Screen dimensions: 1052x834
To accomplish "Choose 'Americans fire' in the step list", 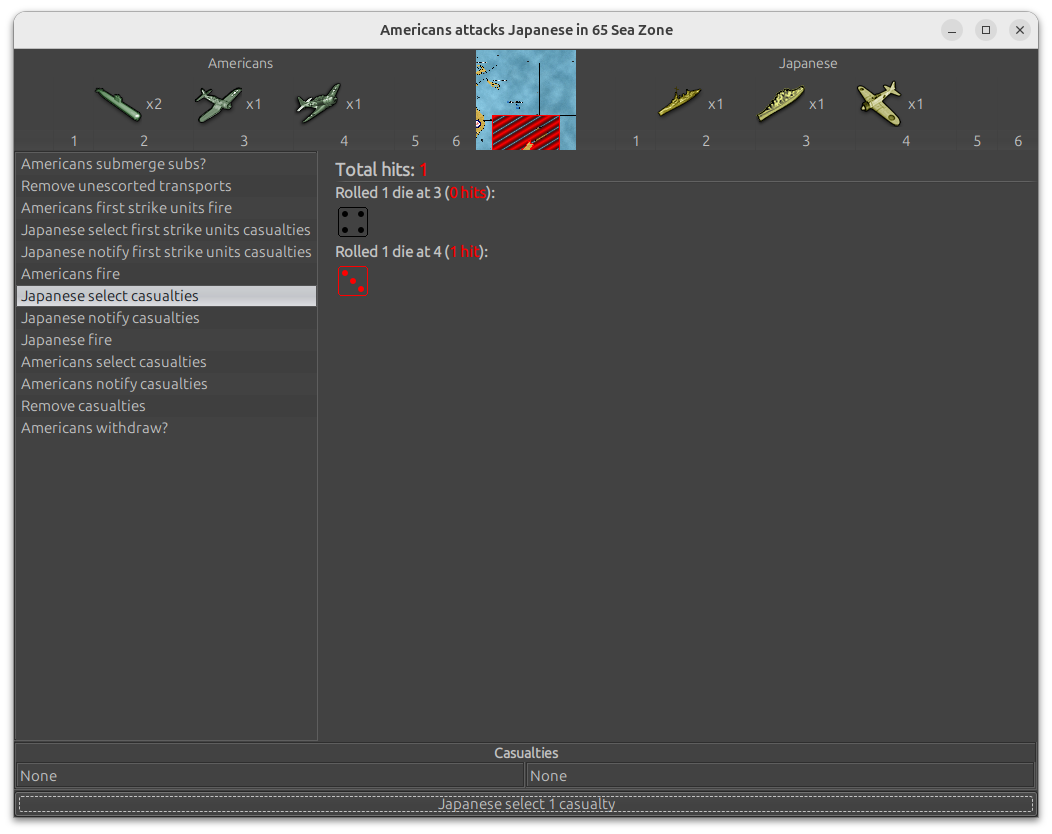I will tap(70, 274).
